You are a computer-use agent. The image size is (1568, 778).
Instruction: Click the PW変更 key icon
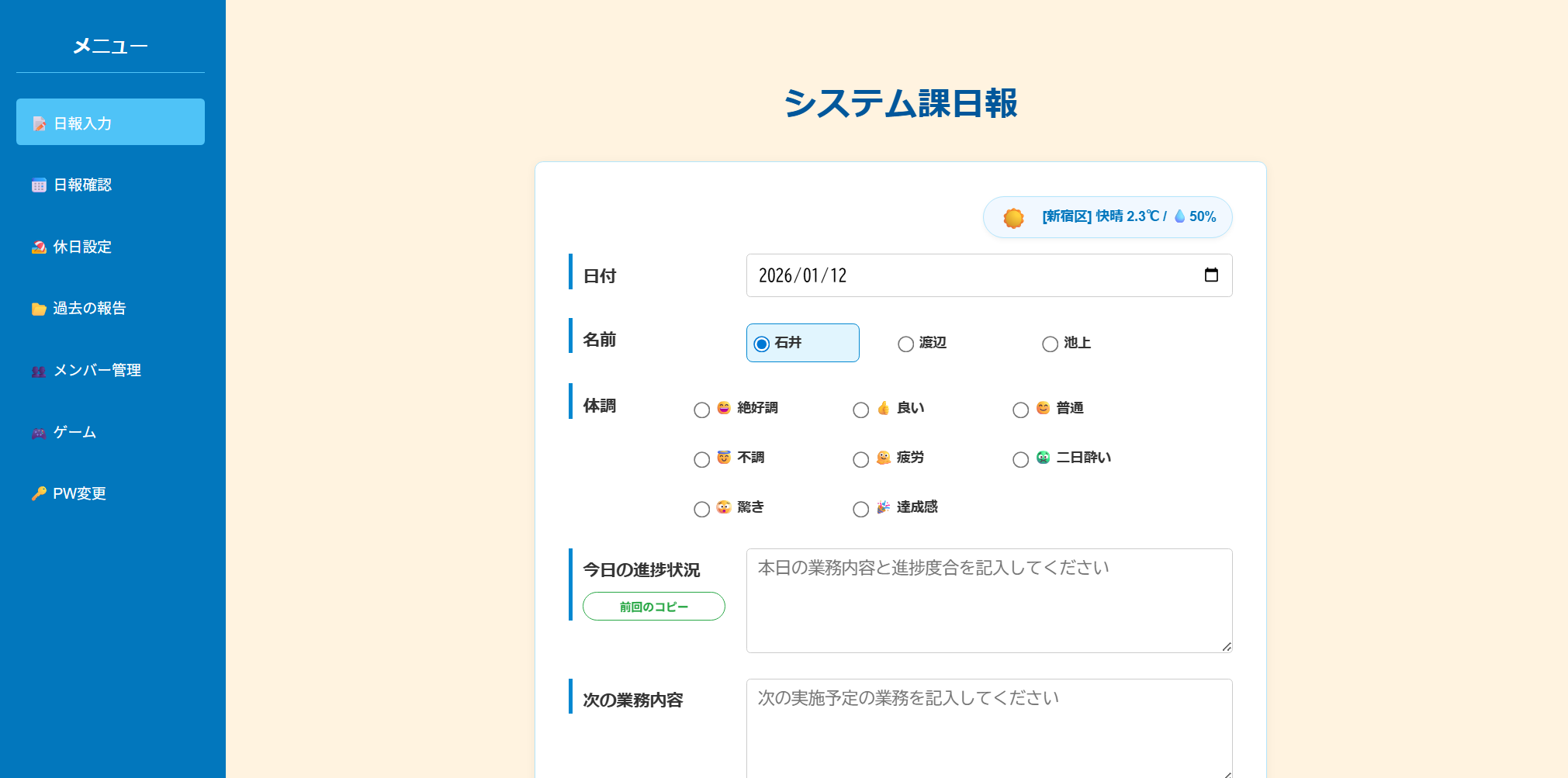click(39, 493)
